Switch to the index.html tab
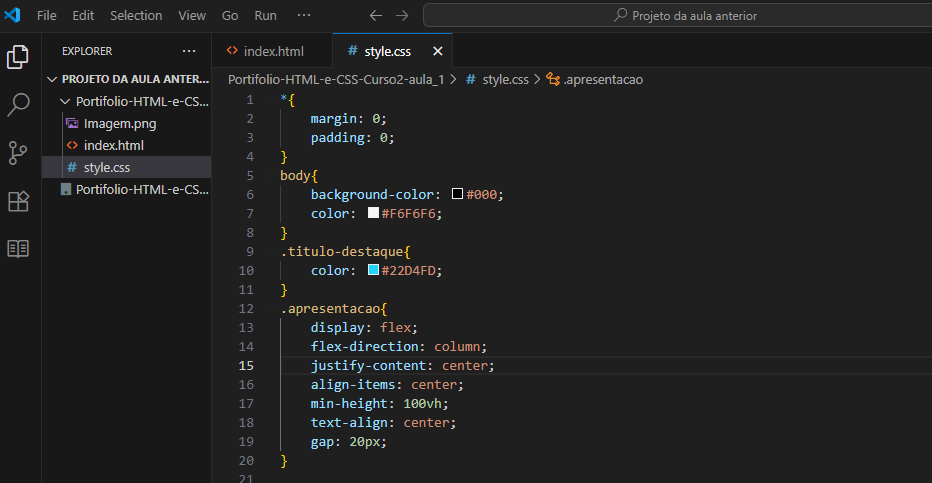The image size is (932, 483). click(x=272, y=51)
